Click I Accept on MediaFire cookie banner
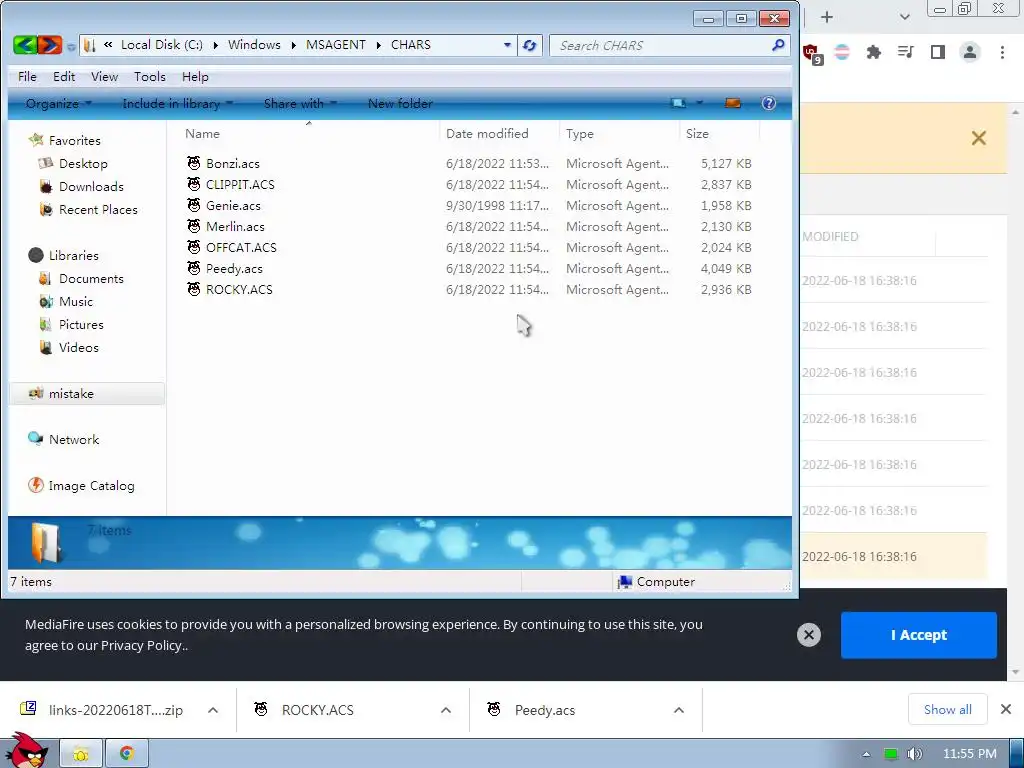 (x=918, y=635)
